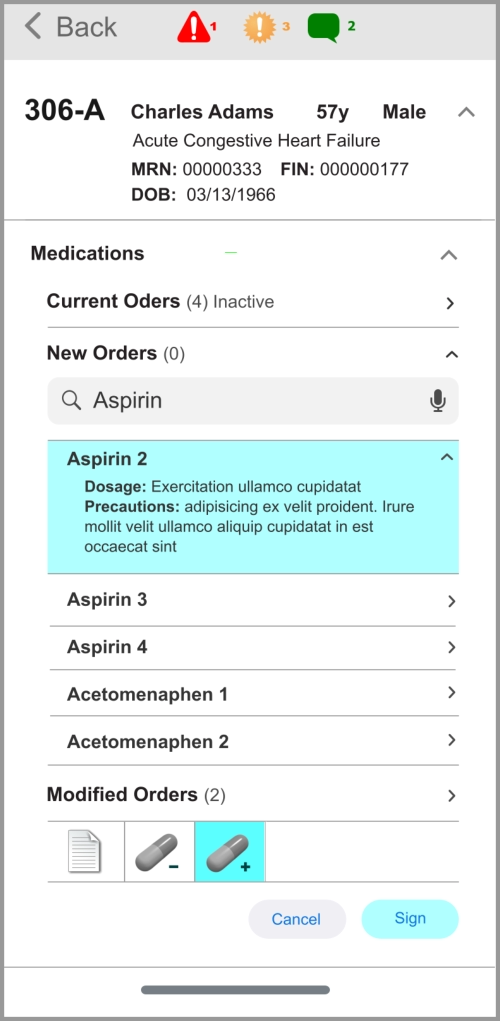Viewport: 500px width, 1021px height.
Task: Expand the Modified Orders section
Action: (253, 795)
